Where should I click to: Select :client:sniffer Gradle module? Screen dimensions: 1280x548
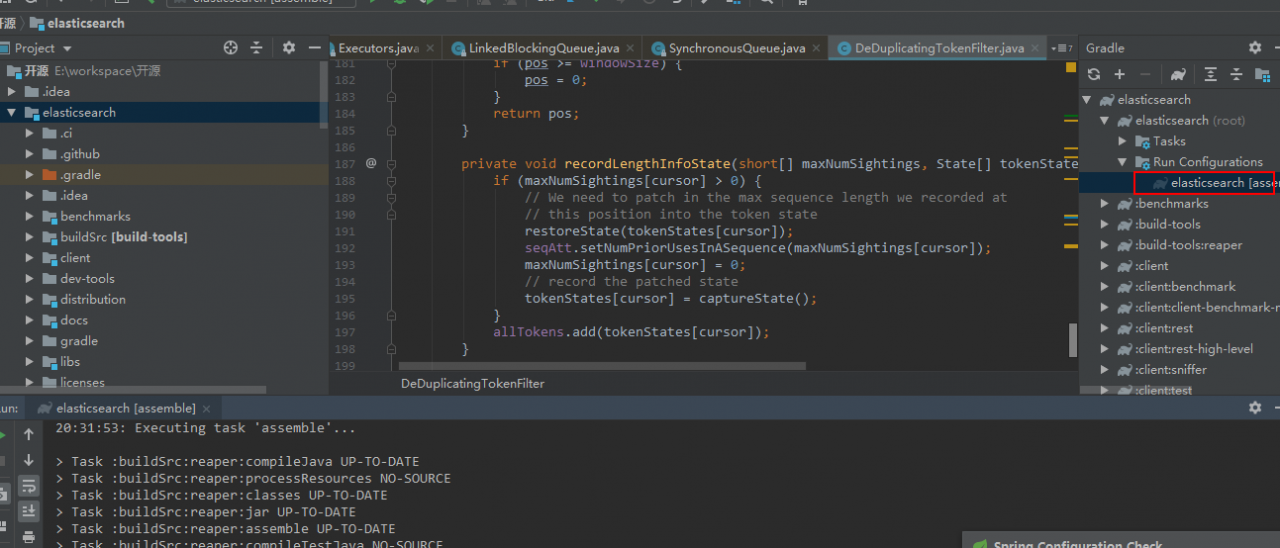point(1171,370)
